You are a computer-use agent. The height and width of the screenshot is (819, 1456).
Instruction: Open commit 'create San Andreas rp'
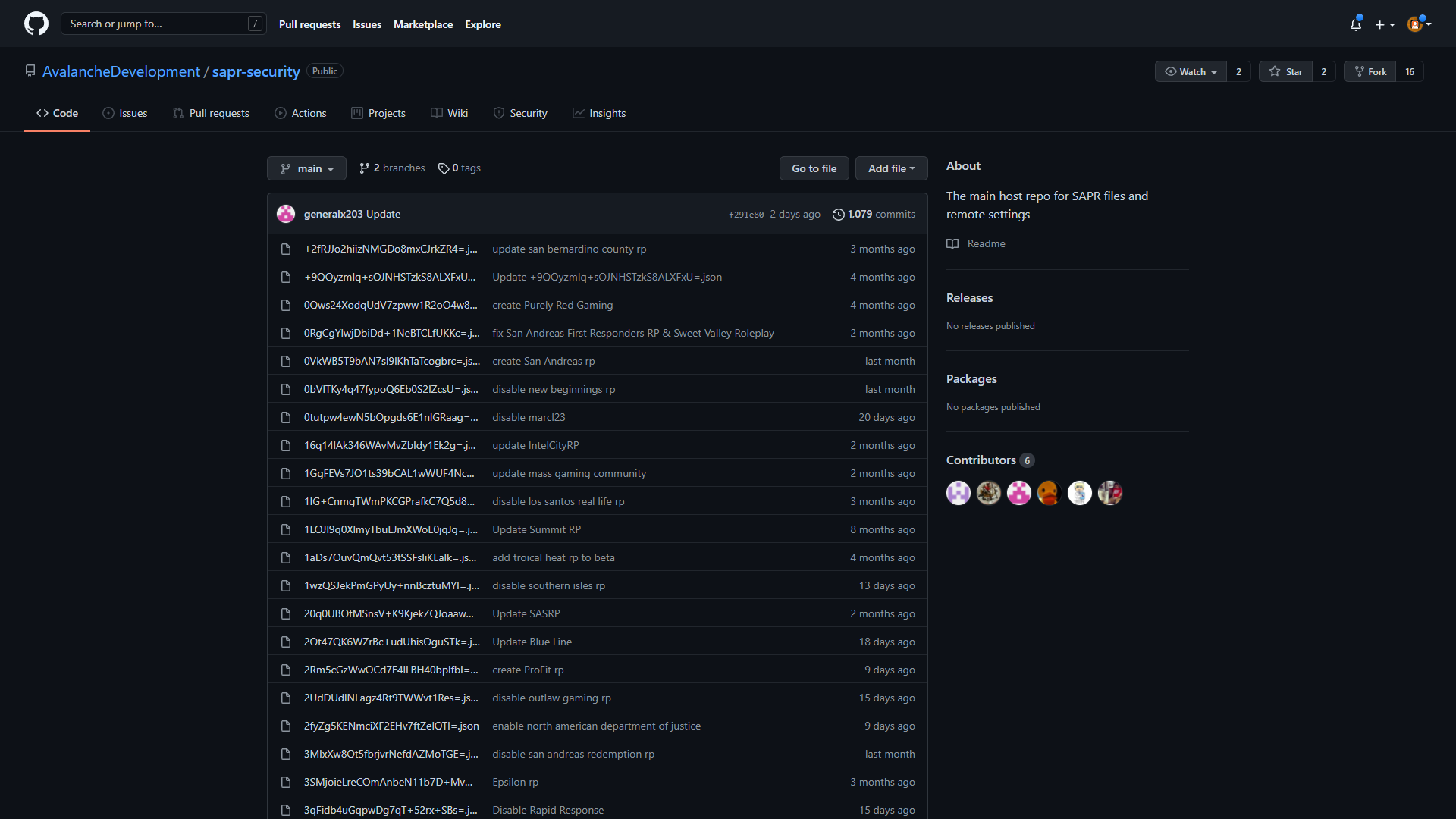[x=543, y=361]
